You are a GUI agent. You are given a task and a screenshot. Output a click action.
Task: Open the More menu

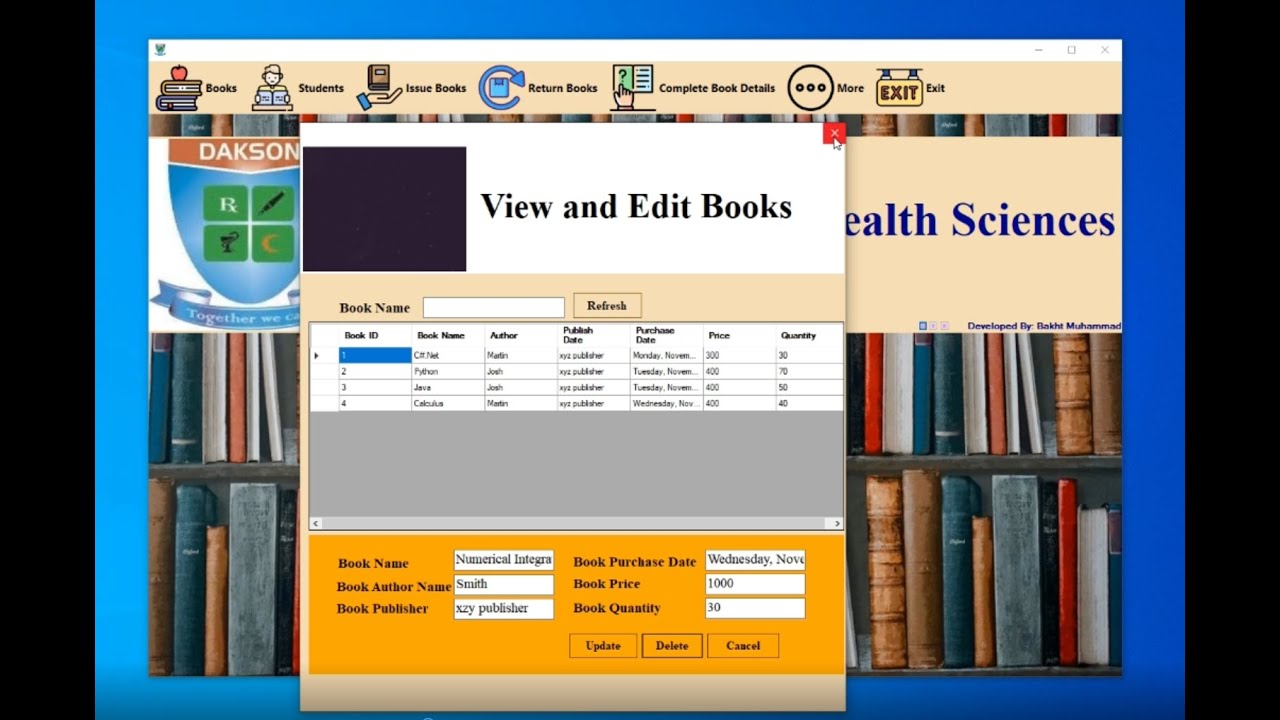point(826,88)
